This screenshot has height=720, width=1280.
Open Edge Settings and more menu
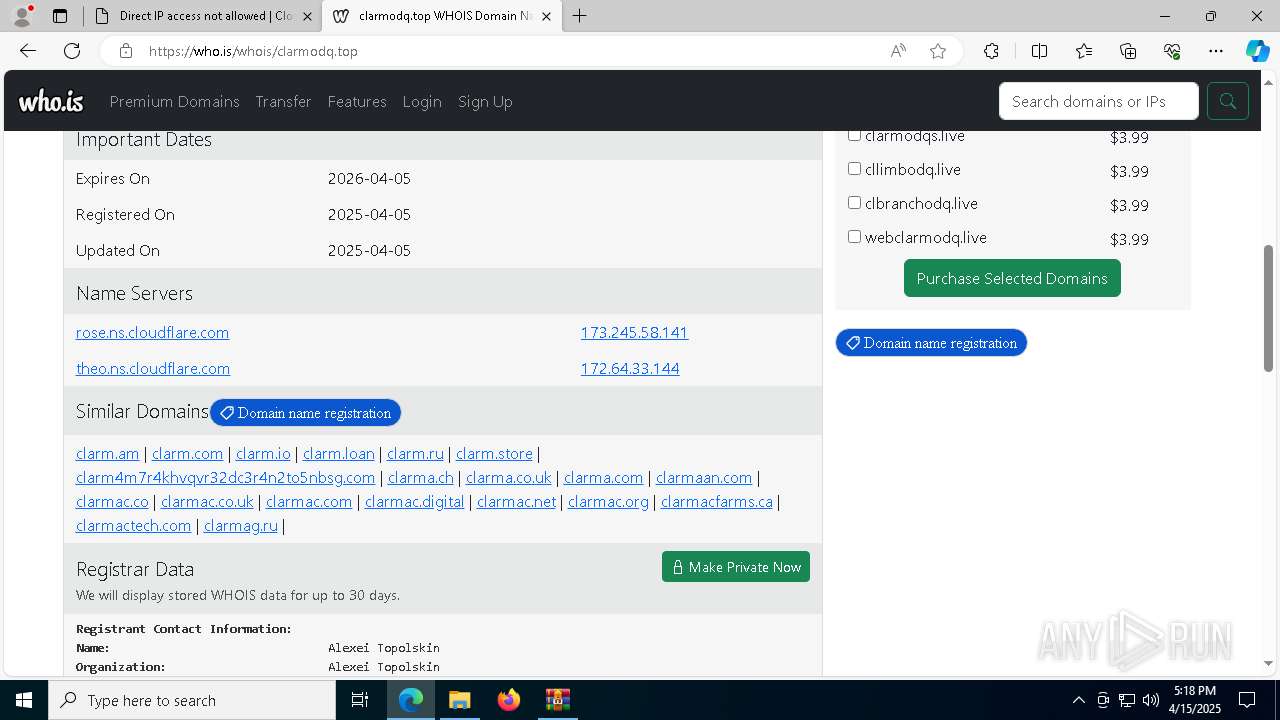(x=1216, y=51)
